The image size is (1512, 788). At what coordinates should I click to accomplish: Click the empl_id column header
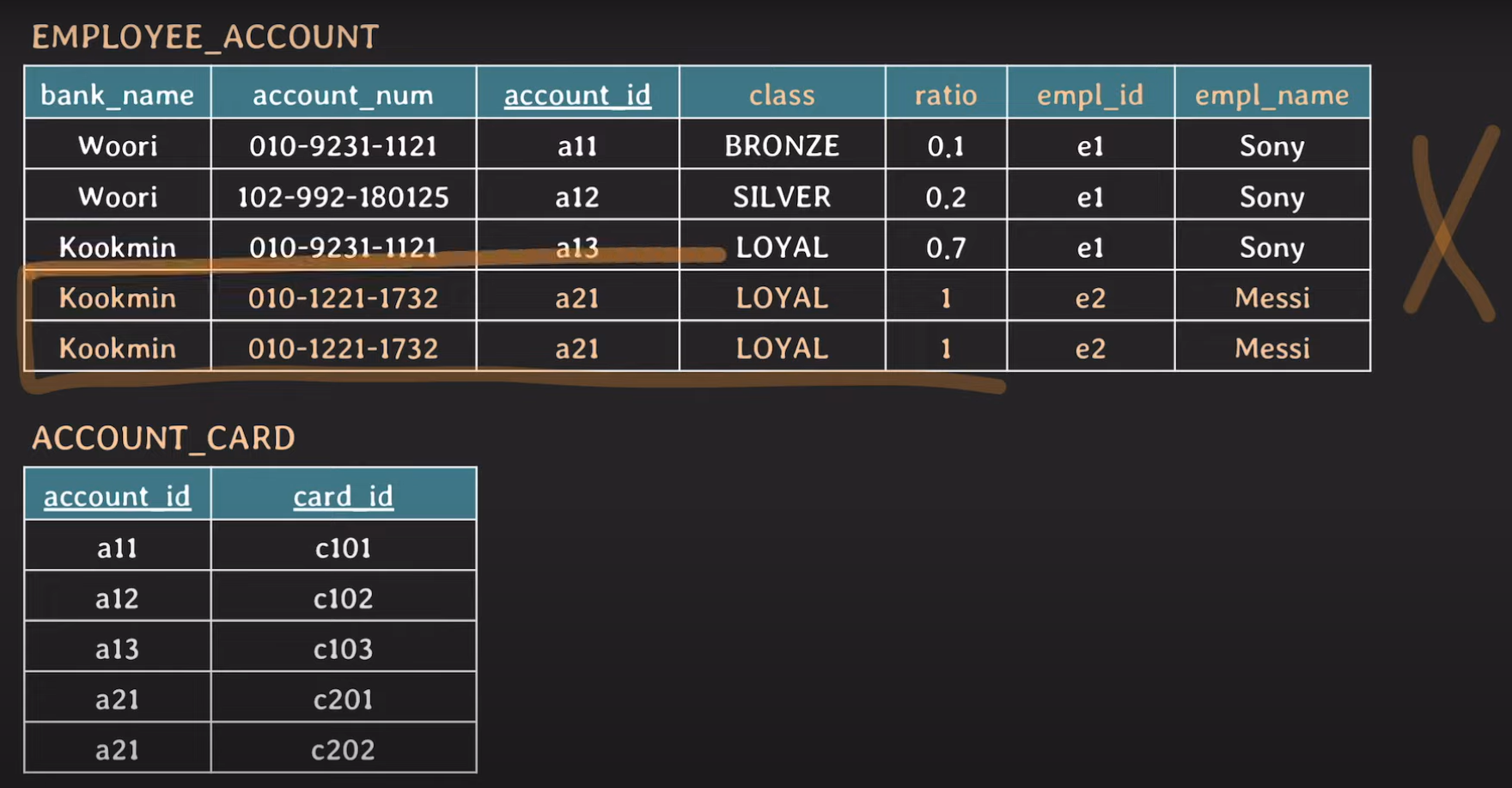coord(1090,94)
